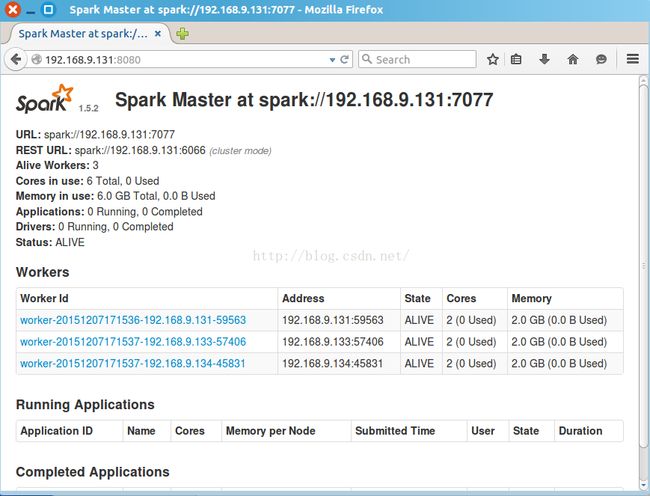Reload the page with the refresh icon
Screen dimensions: 650x496
pyautogui.click(x=344, y=60)
